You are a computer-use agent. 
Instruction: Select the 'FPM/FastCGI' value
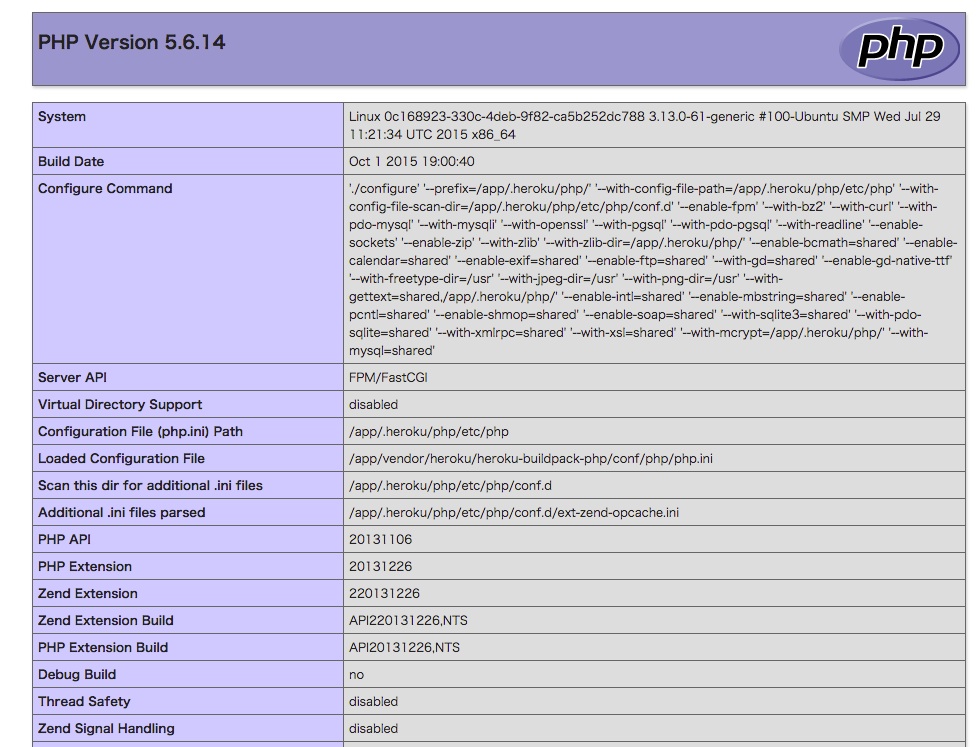[x=388, y=378]
